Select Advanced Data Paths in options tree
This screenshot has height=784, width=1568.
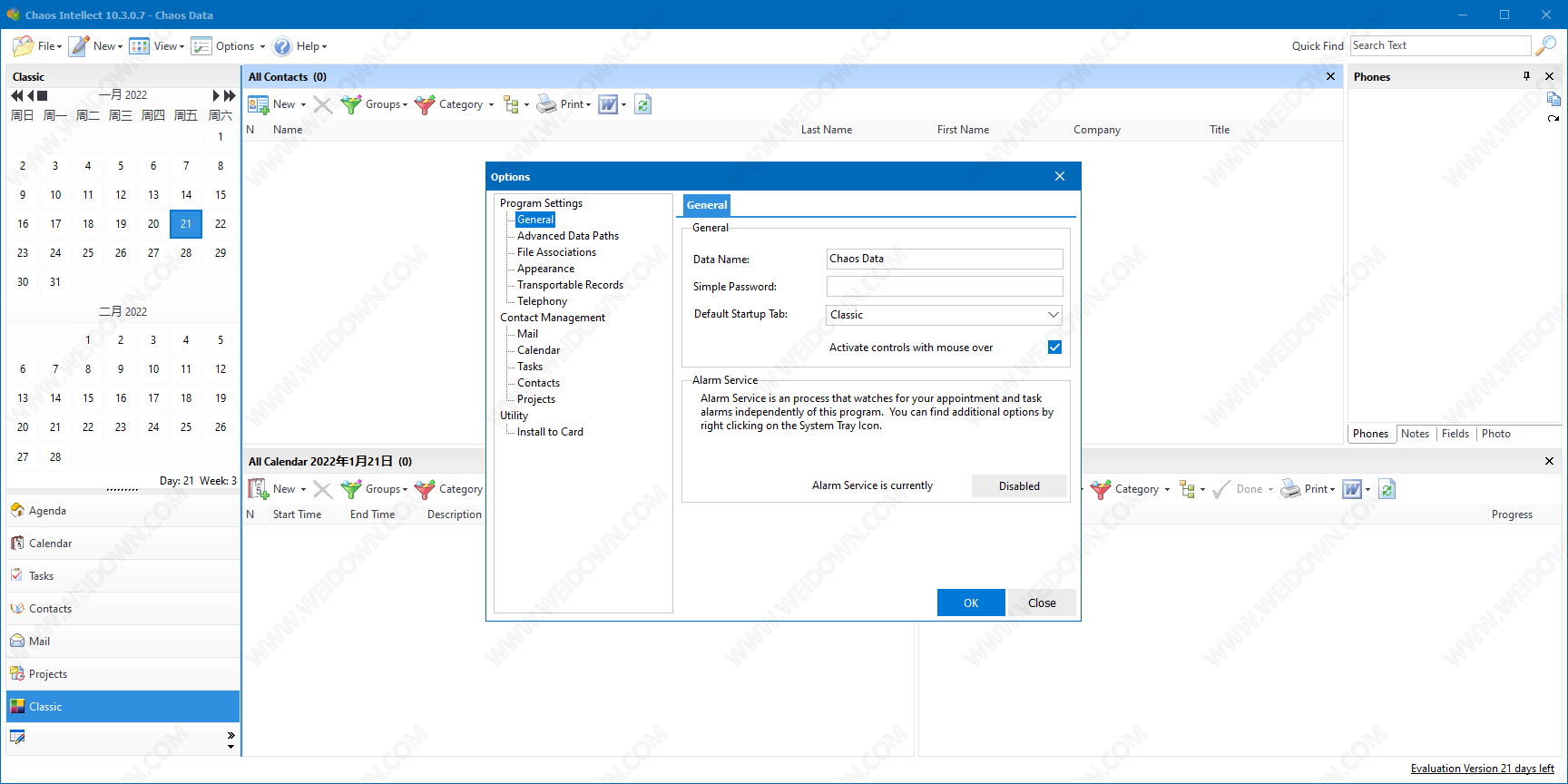tap(568, 236)
